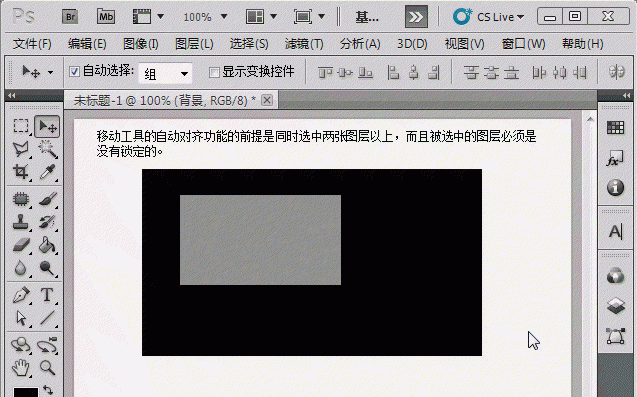The height and width of the screenshot is (397, 637).
Task: Select the Path Selection tool
Action: [x=21, y=318]
